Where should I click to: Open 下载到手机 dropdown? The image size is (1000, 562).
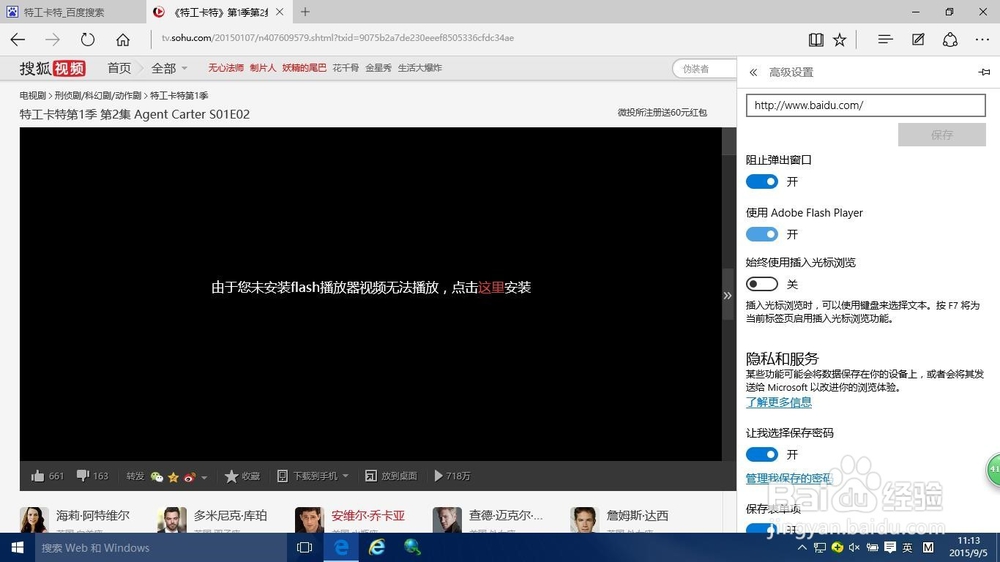[313, 476]
